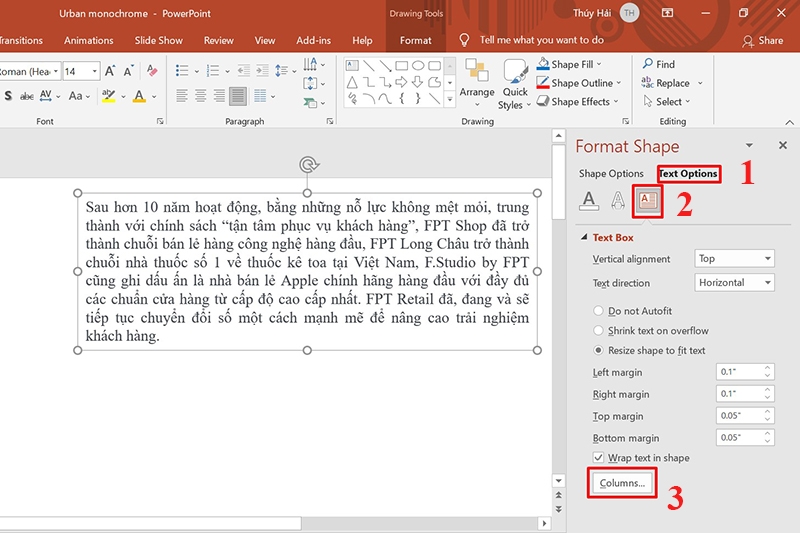The image size is (800, 533).
Task: Pick the Right Arrow shape from gallery
Action: (x=401, y=82)
